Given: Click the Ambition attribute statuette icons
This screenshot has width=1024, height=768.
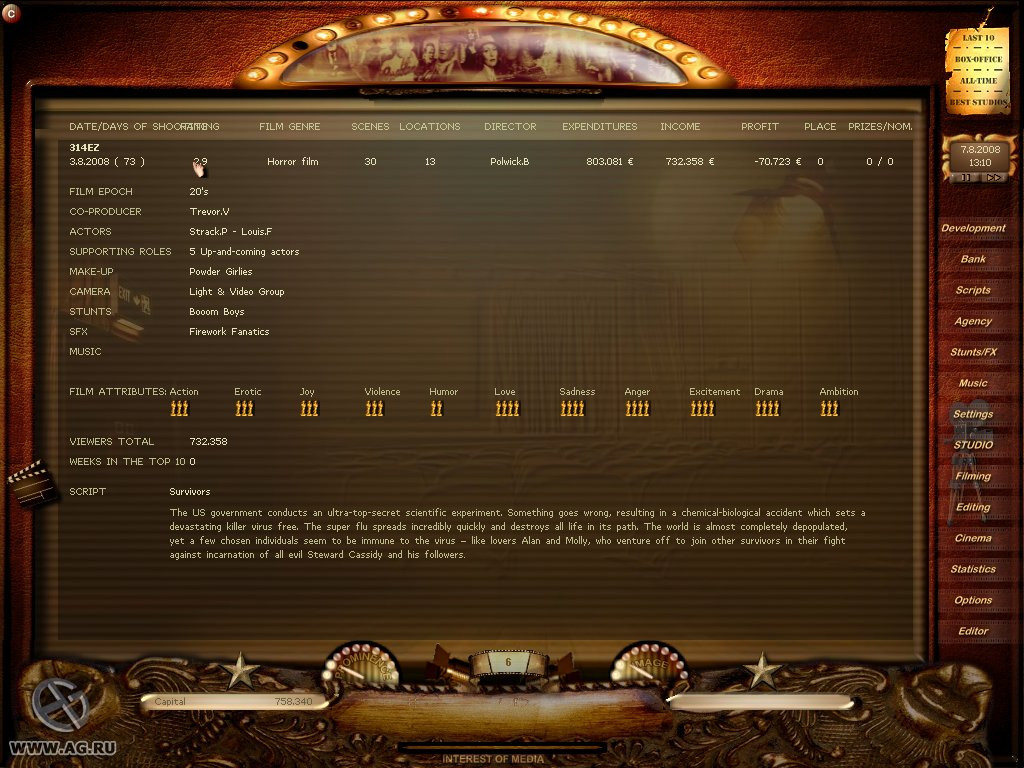Looking at the screenshot, I should point(829,409).
